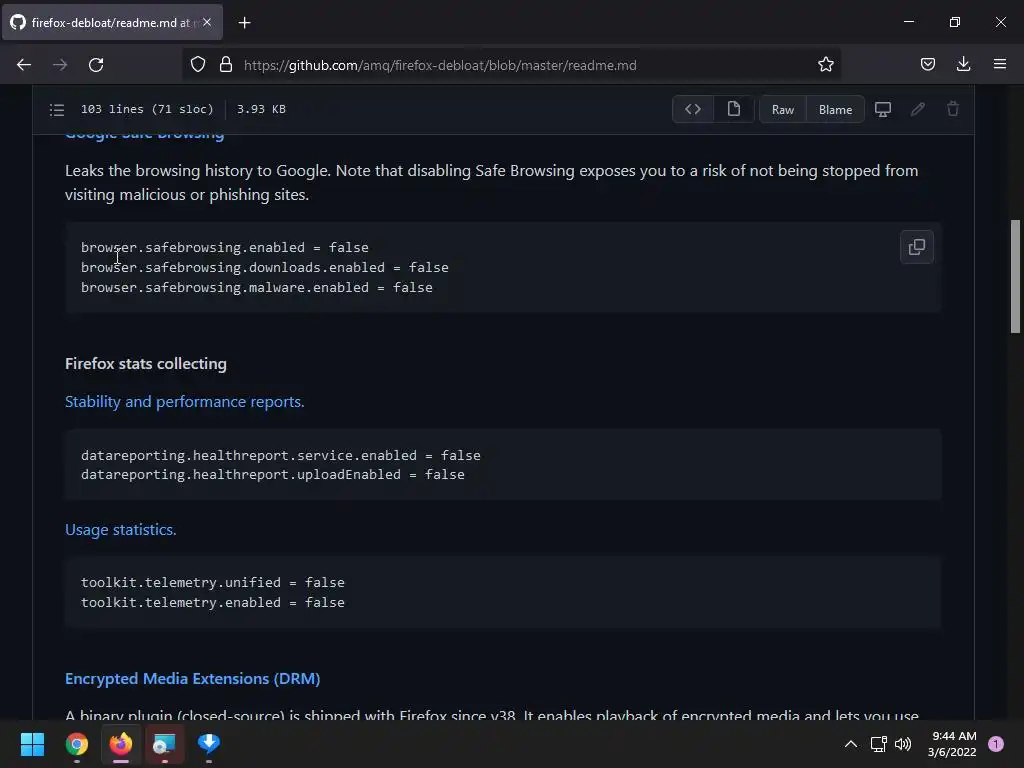Click toolkit.telemetry.enabled = false line
This screenshot has width=1024, height=768.
[213, 602]
